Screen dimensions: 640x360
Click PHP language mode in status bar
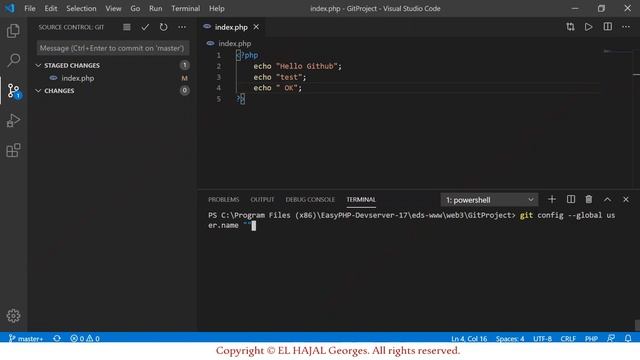[591, 338]
